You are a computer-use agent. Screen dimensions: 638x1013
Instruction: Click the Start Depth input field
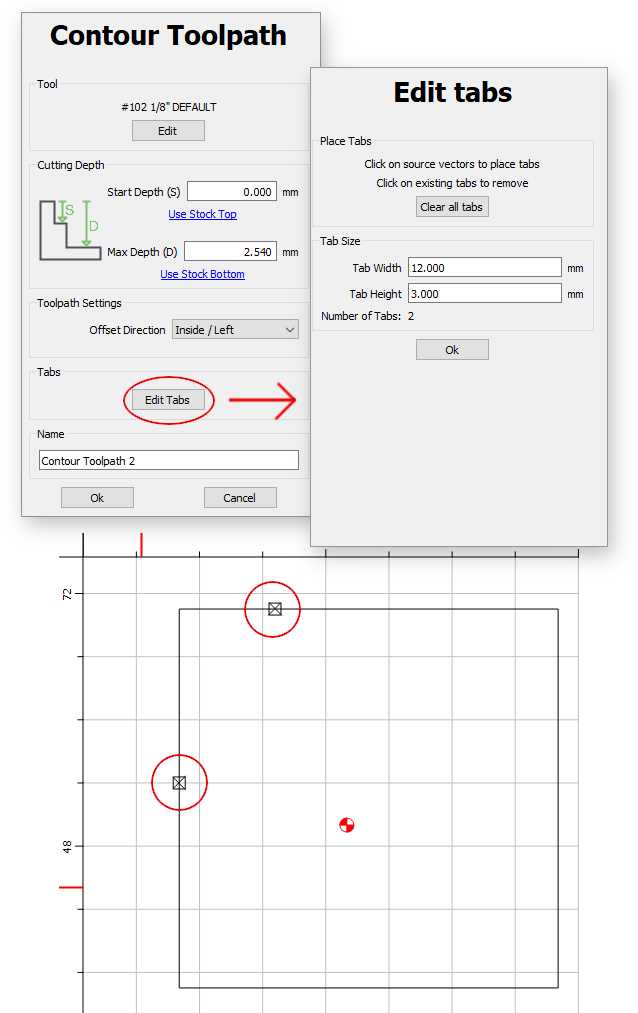[232, 192]
